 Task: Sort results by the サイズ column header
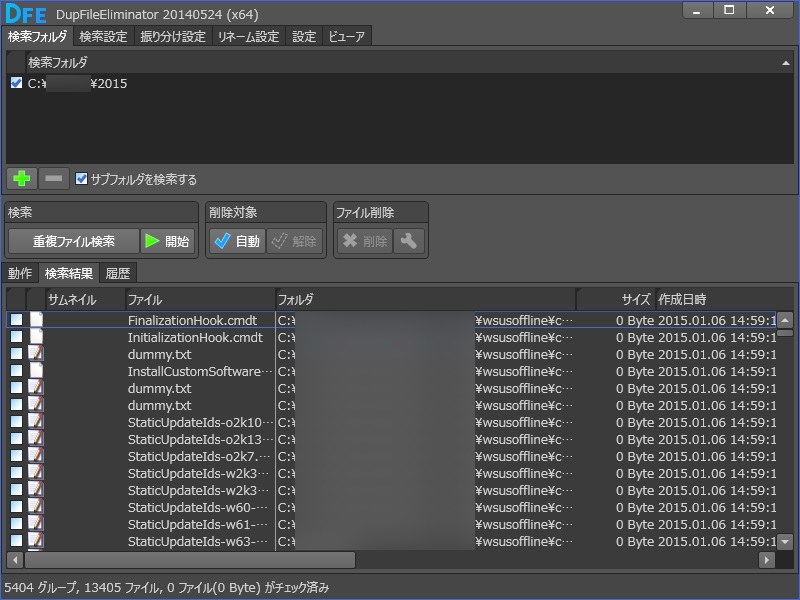click(638, 297)
